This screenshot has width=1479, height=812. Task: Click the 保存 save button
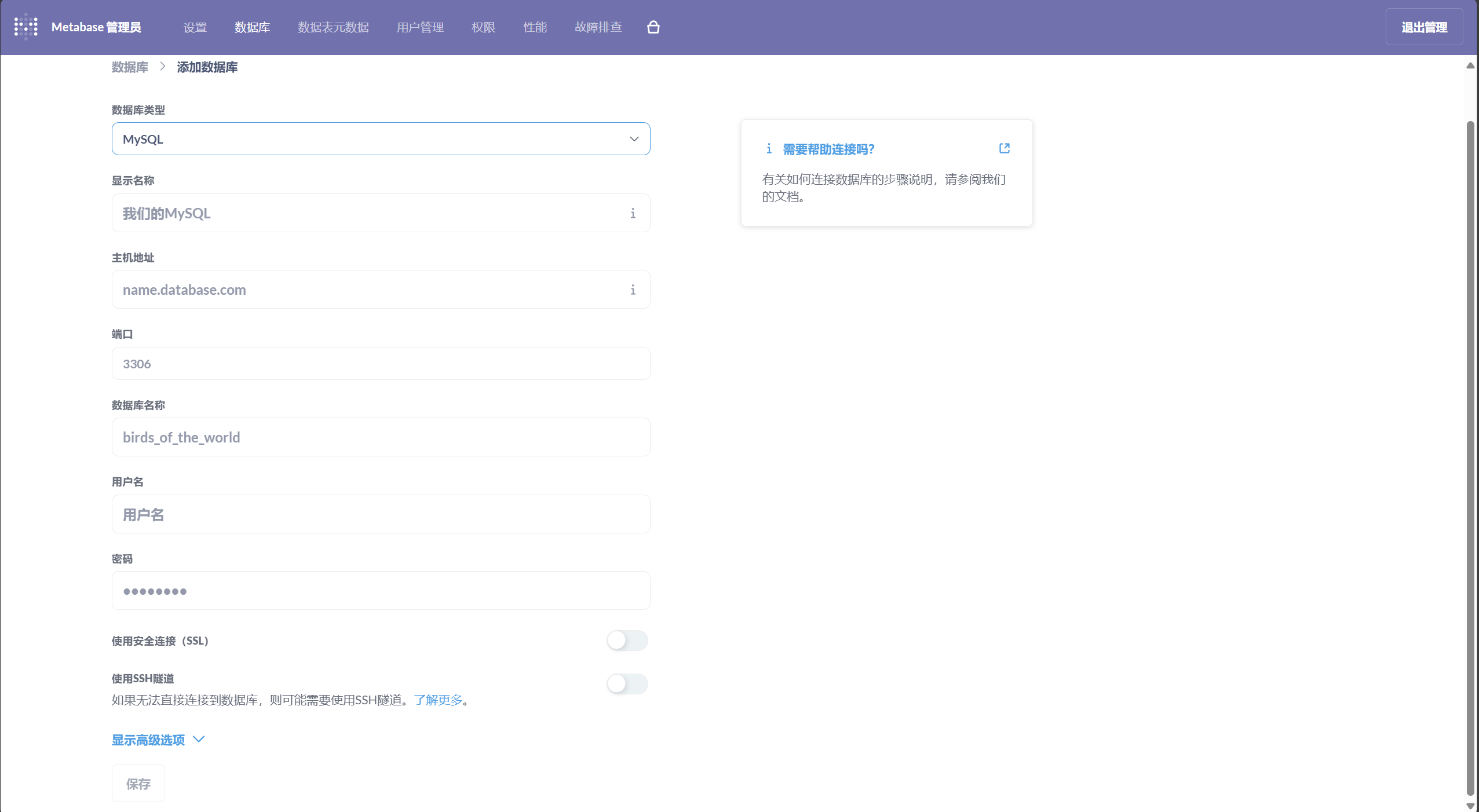[138, 784]
